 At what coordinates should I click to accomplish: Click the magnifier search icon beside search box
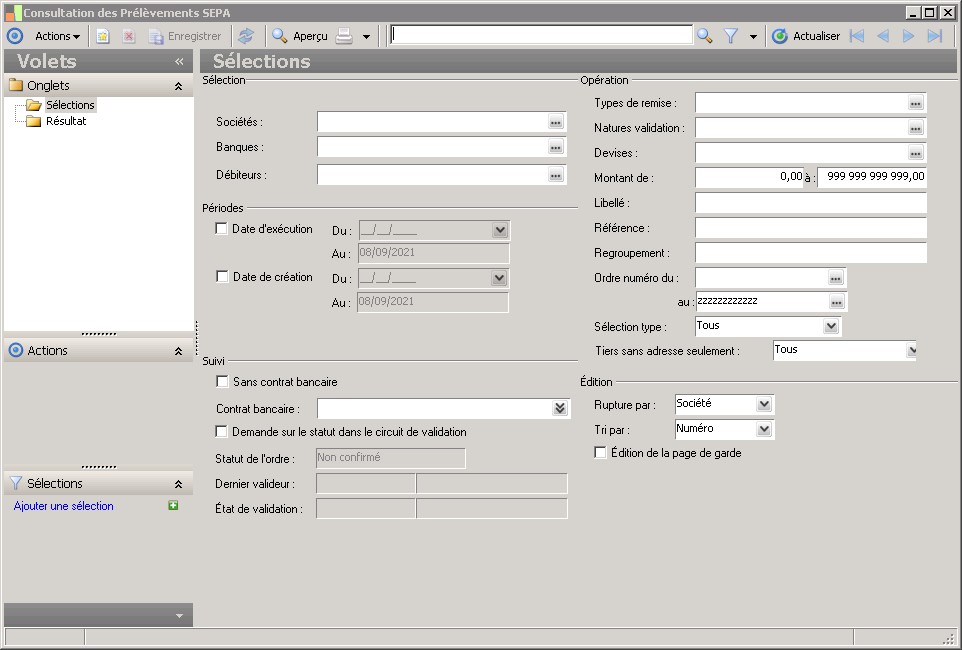[705, 36]
